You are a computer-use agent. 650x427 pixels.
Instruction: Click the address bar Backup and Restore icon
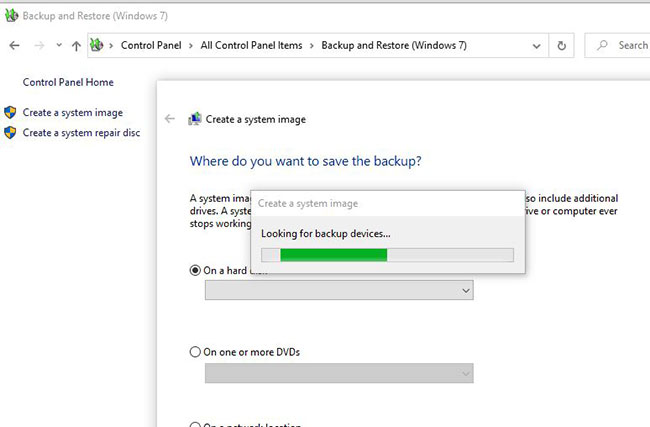[x=97, y=45]
